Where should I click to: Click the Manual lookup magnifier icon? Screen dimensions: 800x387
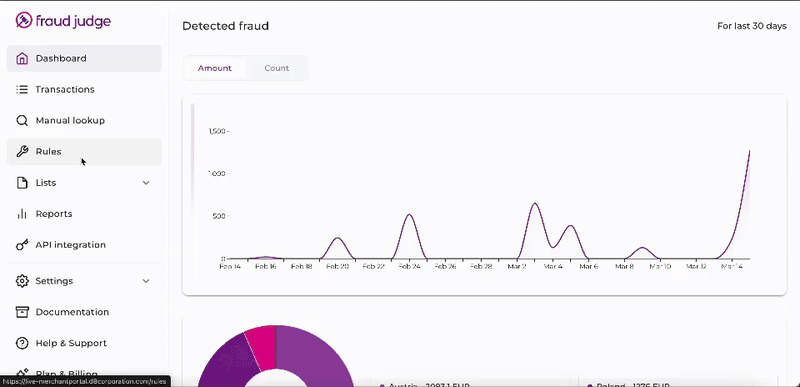click(22, 120)
